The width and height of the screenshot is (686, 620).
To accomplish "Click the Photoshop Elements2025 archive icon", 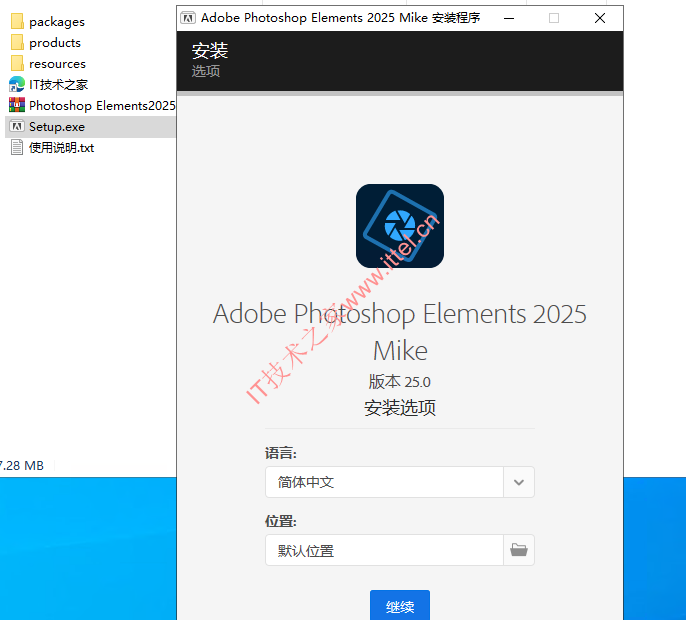I will 17,105.
